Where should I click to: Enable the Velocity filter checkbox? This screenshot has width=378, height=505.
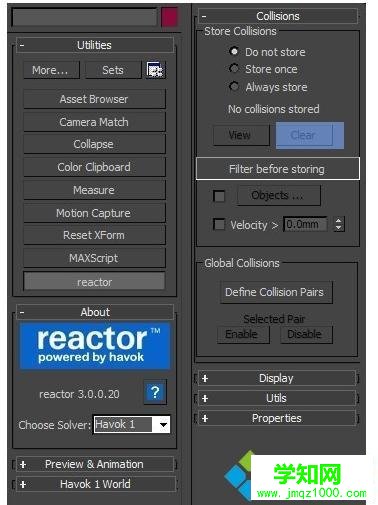tap(219, 224)
